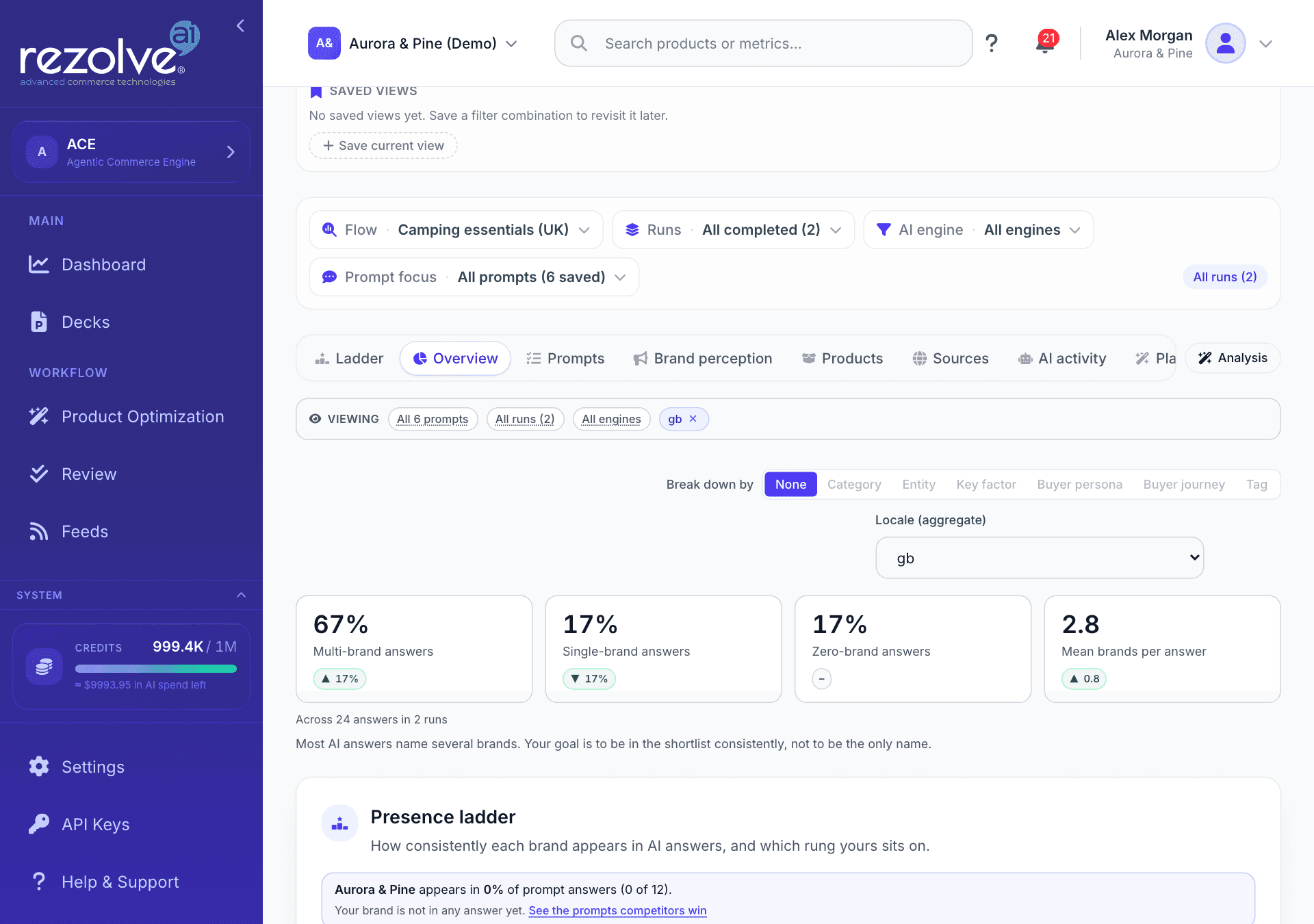
Task: Click the Decks document icon
Action: (39, 322)
